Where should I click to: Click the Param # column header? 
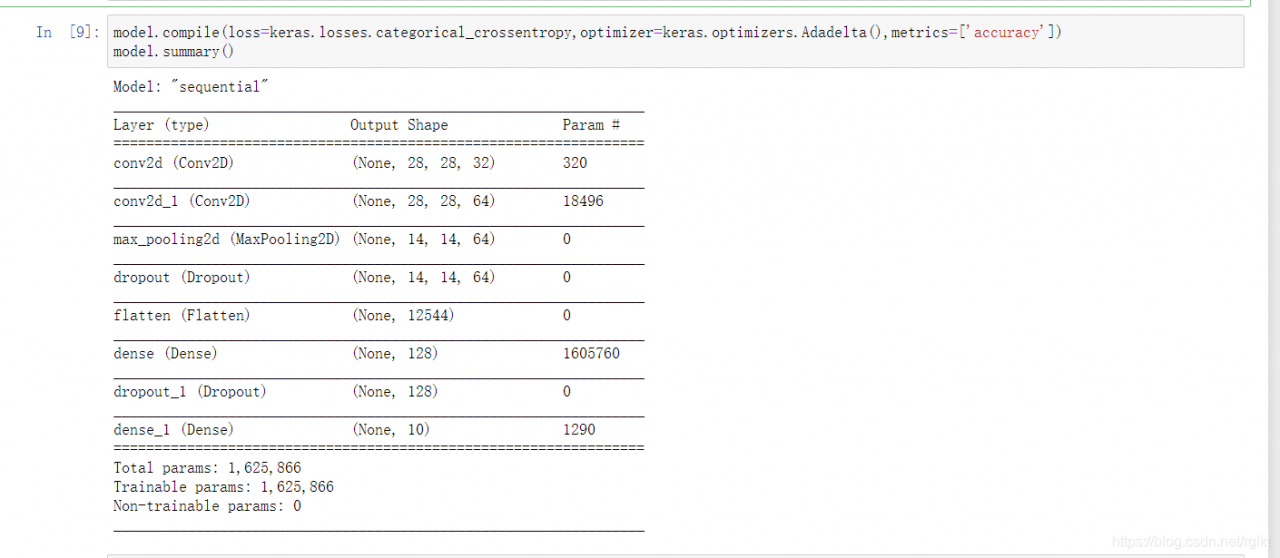pos(591,125)
